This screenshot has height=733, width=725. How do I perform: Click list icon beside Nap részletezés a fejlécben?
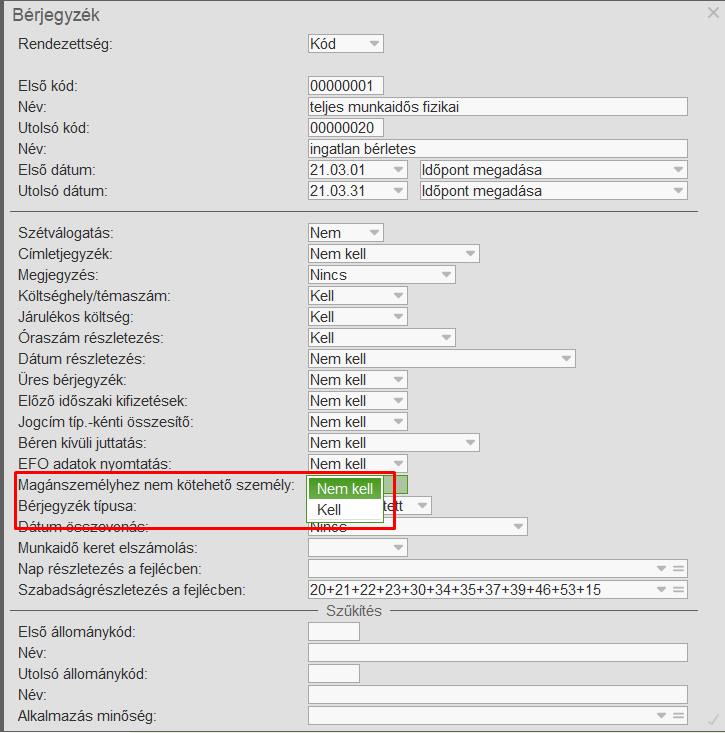(x=678, y=569)
